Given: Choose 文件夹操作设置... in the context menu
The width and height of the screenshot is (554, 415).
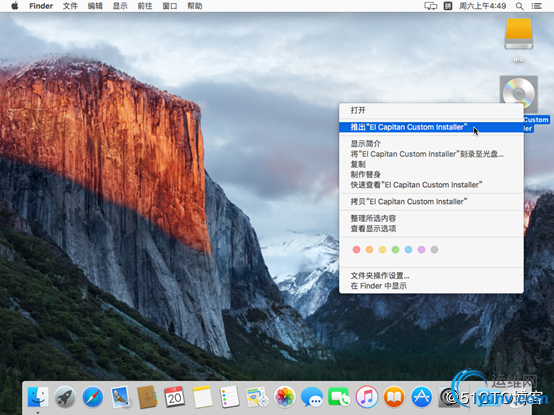Looking at the screenshot, I should coord(431,275).
